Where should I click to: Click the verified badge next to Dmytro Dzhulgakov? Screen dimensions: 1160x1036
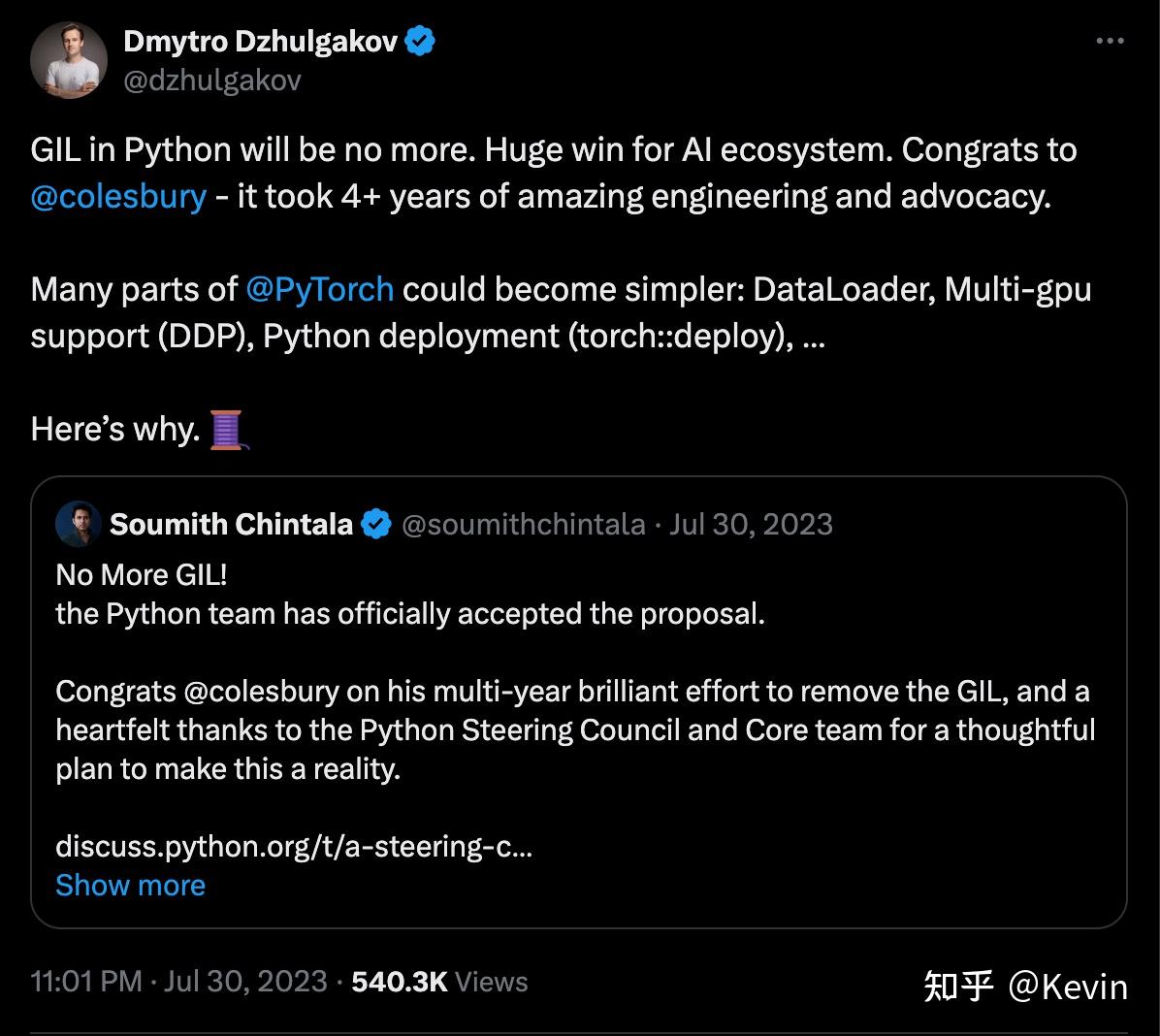coord(419,39)
